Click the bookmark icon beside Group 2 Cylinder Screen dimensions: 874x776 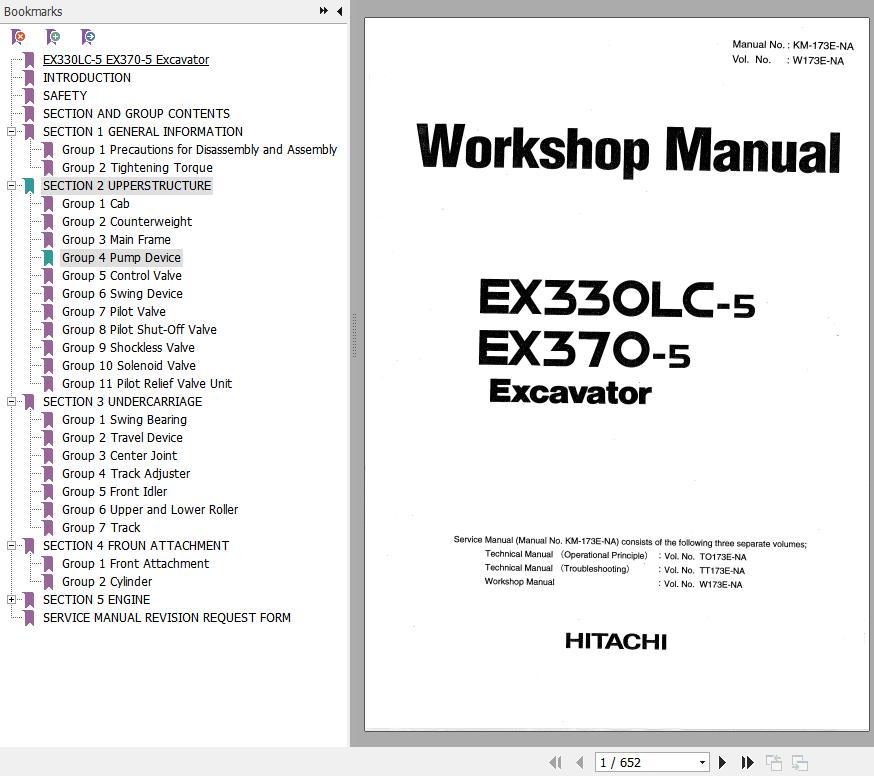(x=48, y=581)
